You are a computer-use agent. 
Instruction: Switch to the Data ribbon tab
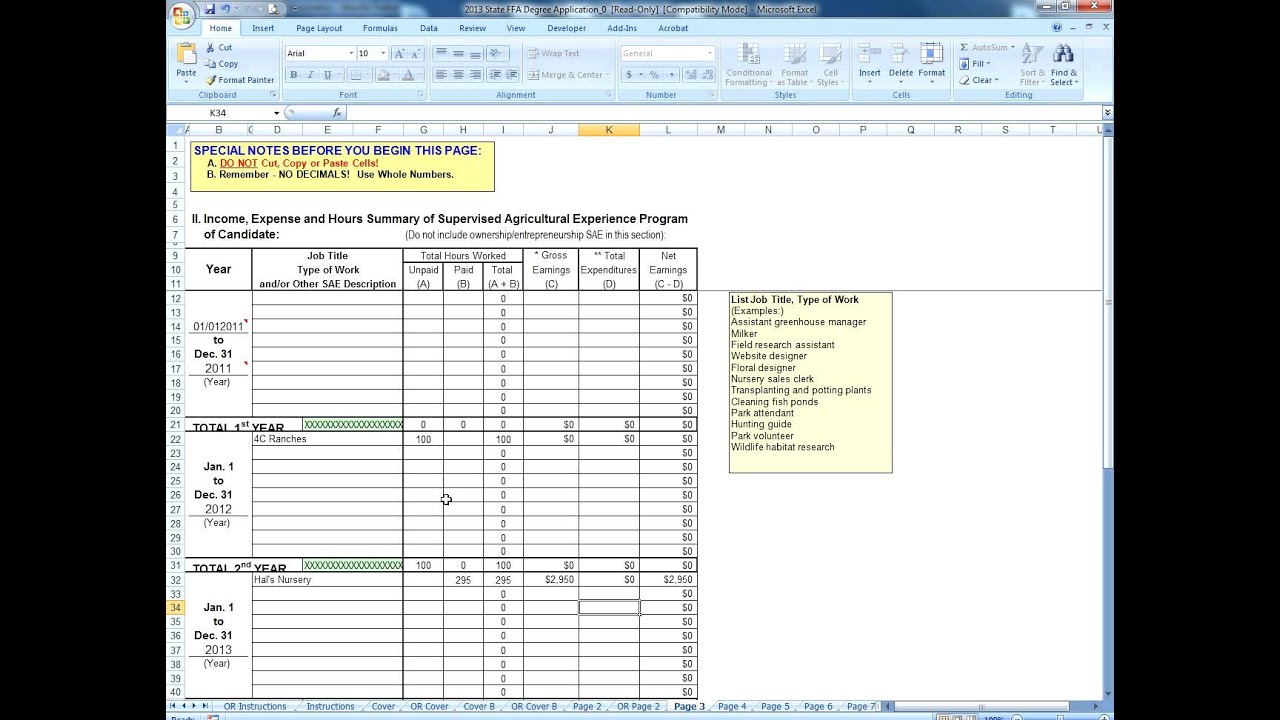(429, 28)
